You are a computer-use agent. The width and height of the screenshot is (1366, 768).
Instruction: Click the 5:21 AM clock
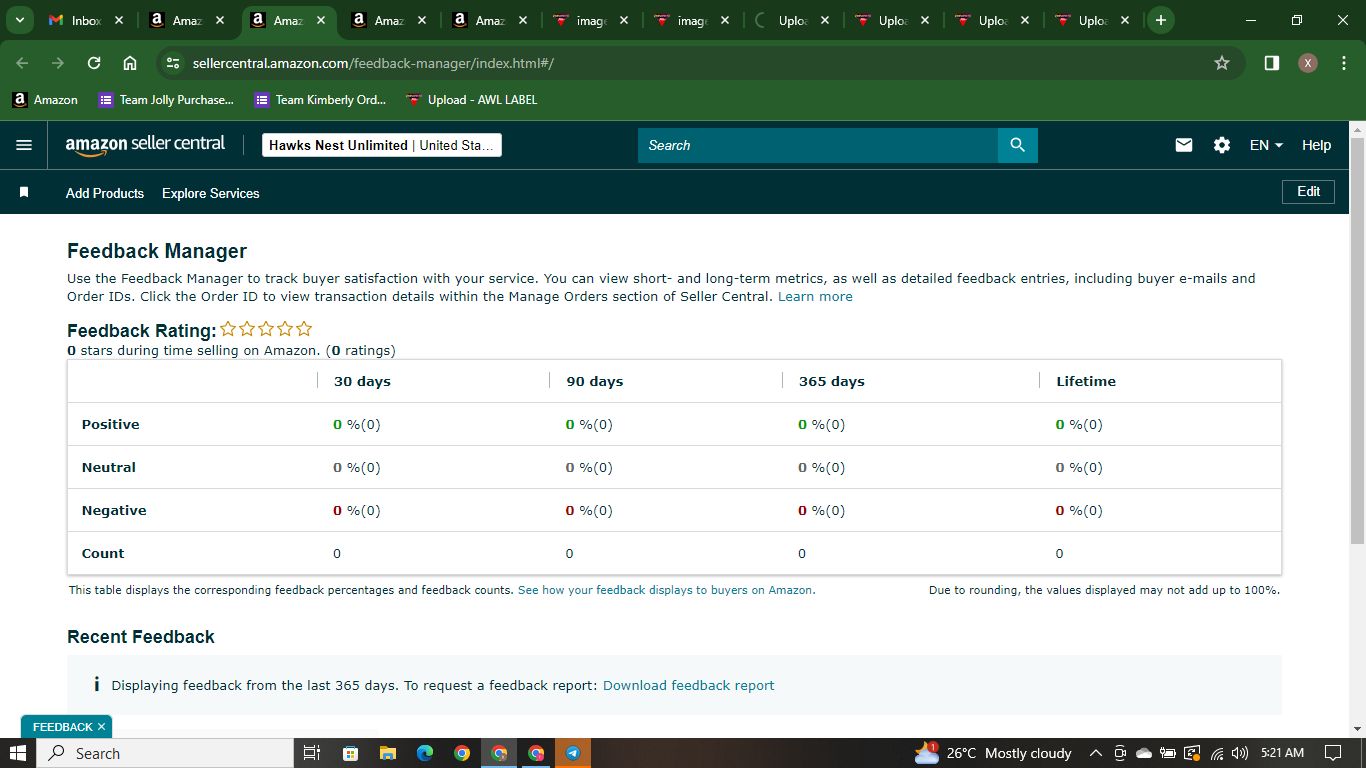pyautogui.click(x=1283, y=753)
